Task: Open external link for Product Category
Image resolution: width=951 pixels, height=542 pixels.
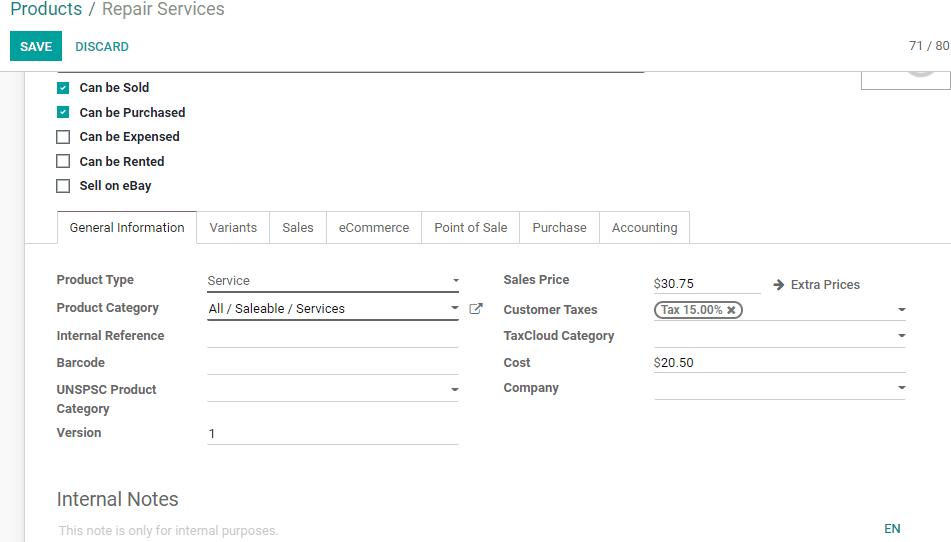Action: 476,309
